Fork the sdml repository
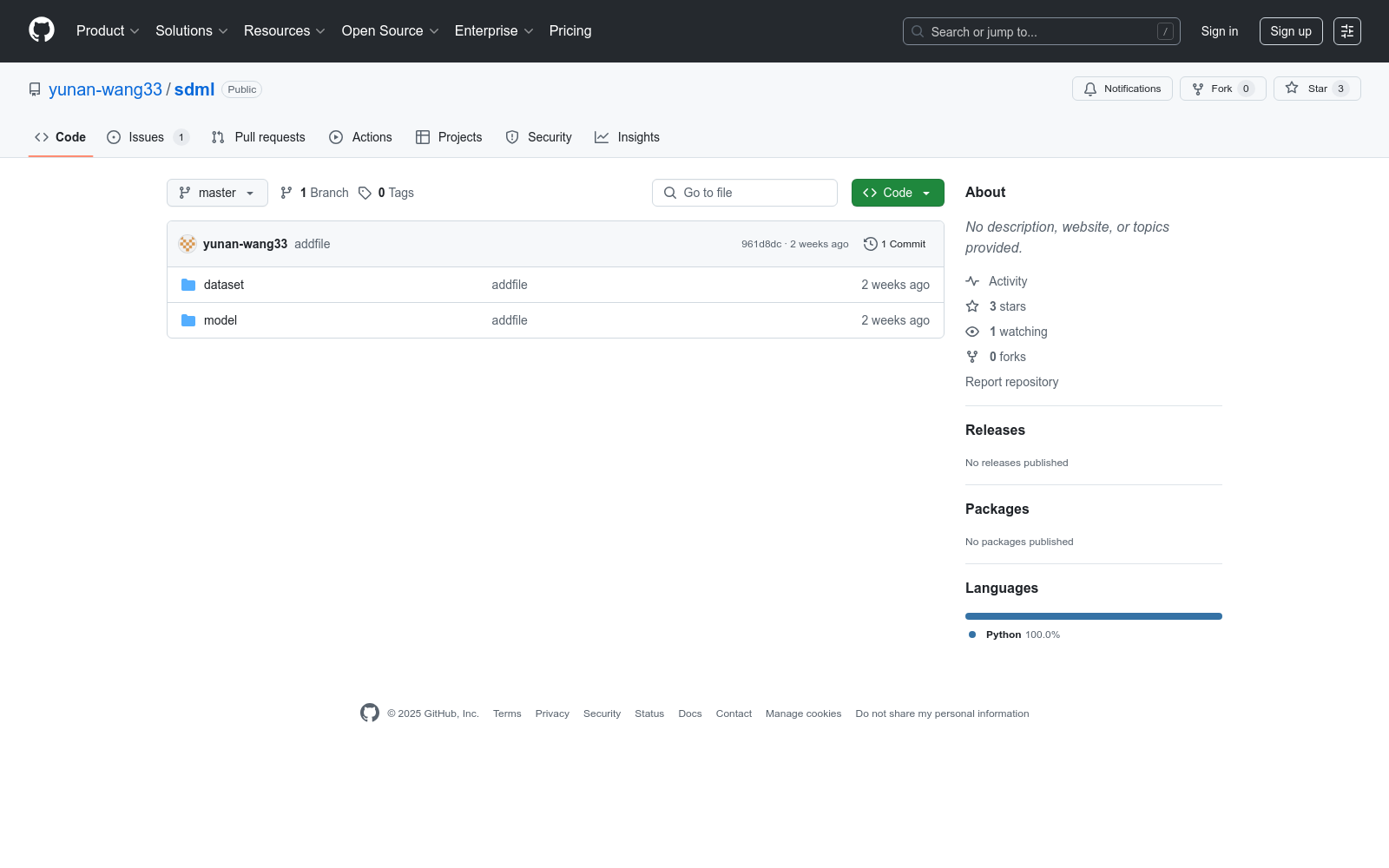The width and height of the screenshot is (1389, 868). (1222, 89)
